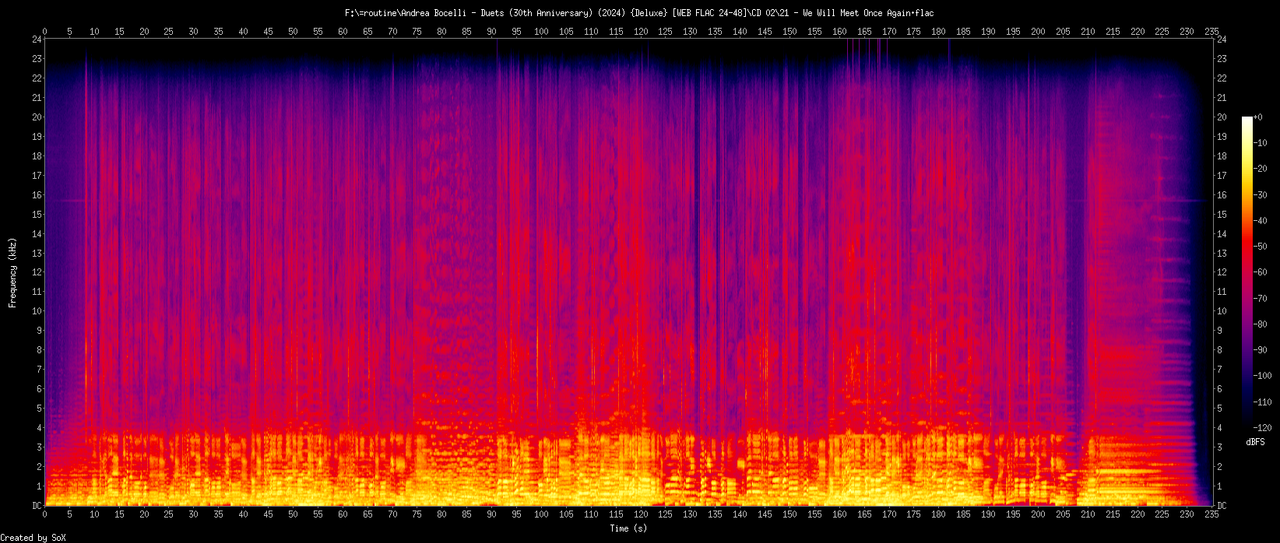Click the "Created by SoX" caption
The image size is (1280, 543).
pos(33,538)
